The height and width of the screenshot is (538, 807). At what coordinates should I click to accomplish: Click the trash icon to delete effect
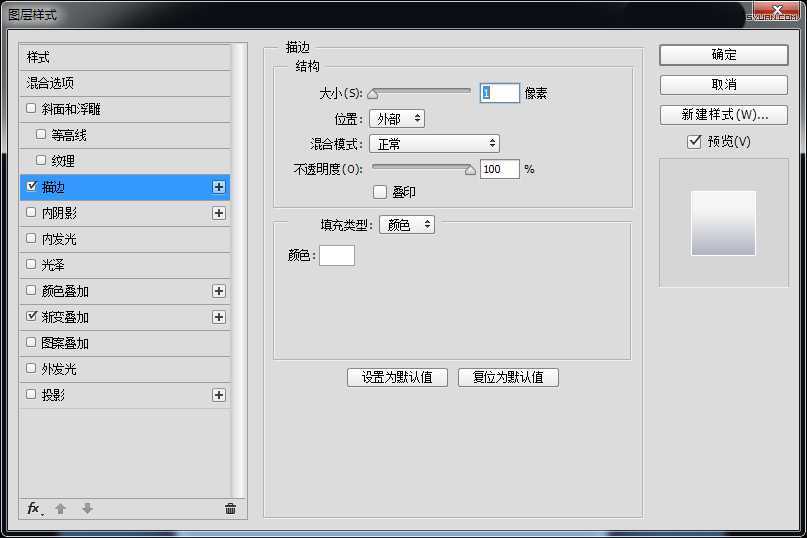(230, 508)
